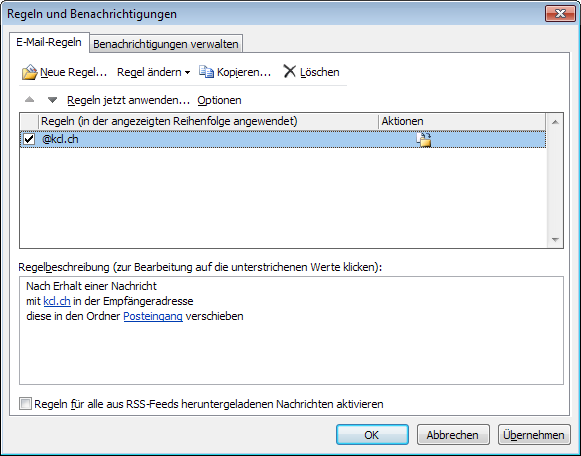
Task: Move rule up with the up arrow
Action: coord(30,100)
